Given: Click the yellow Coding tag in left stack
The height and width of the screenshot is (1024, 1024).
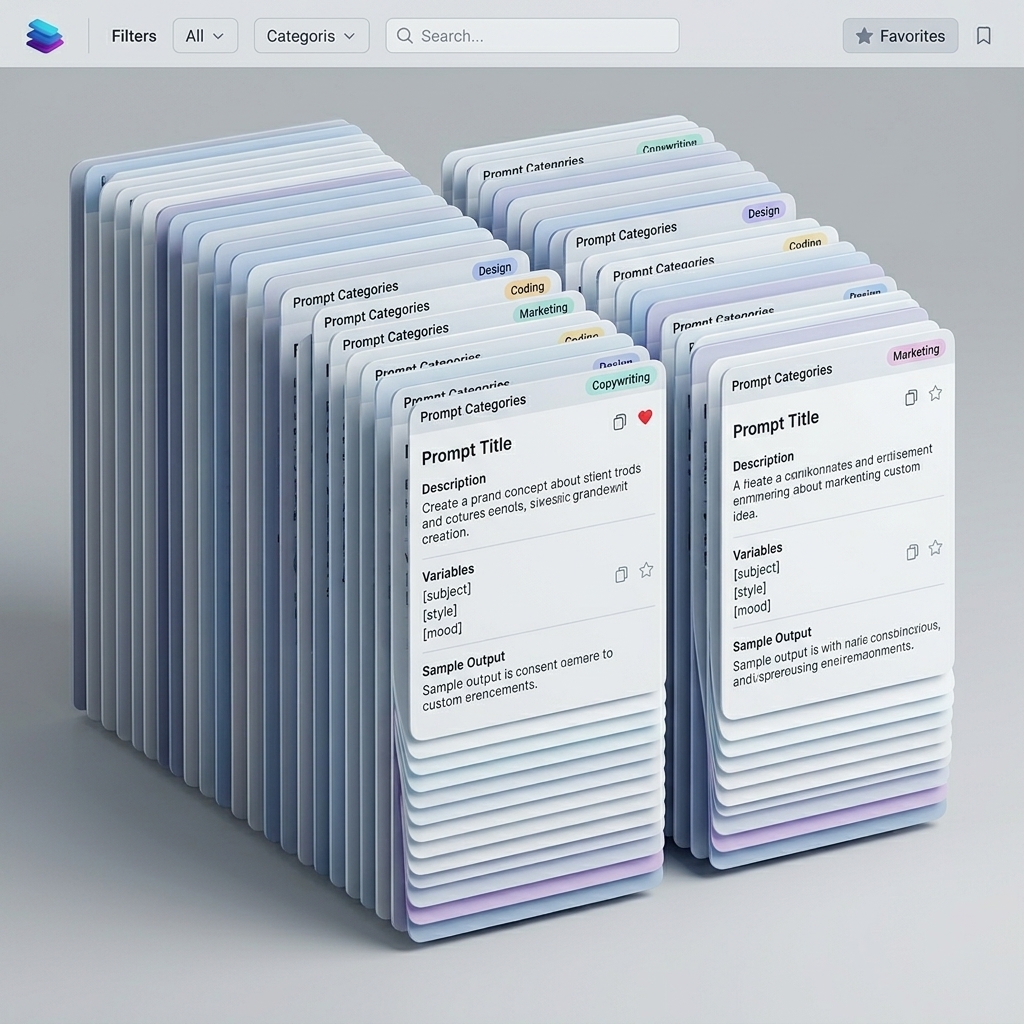Looking at the screenshot, I should (x=527, y=288).
